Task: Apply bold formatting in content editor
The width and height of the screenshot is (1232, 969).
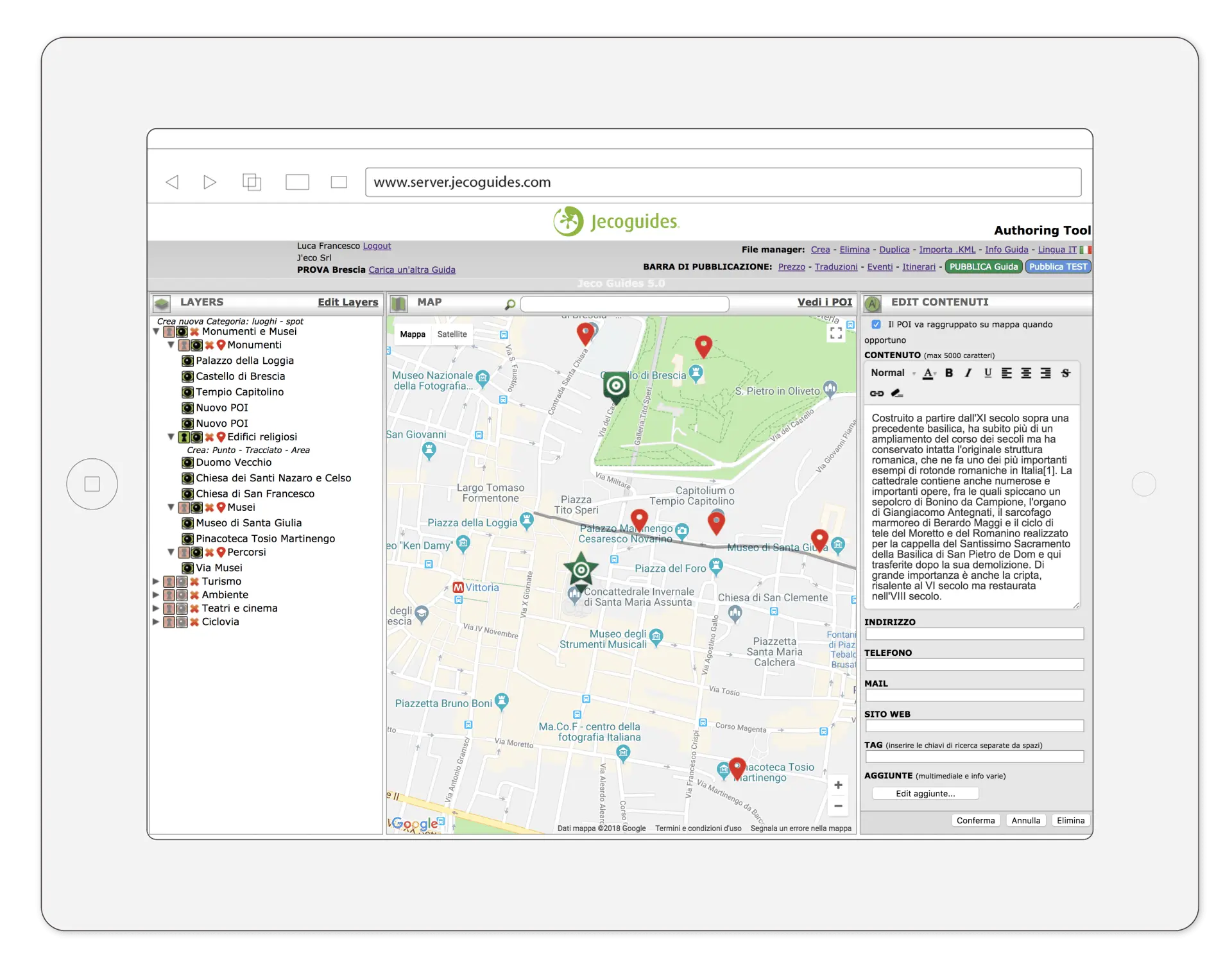Action: (x=949, y=373)
